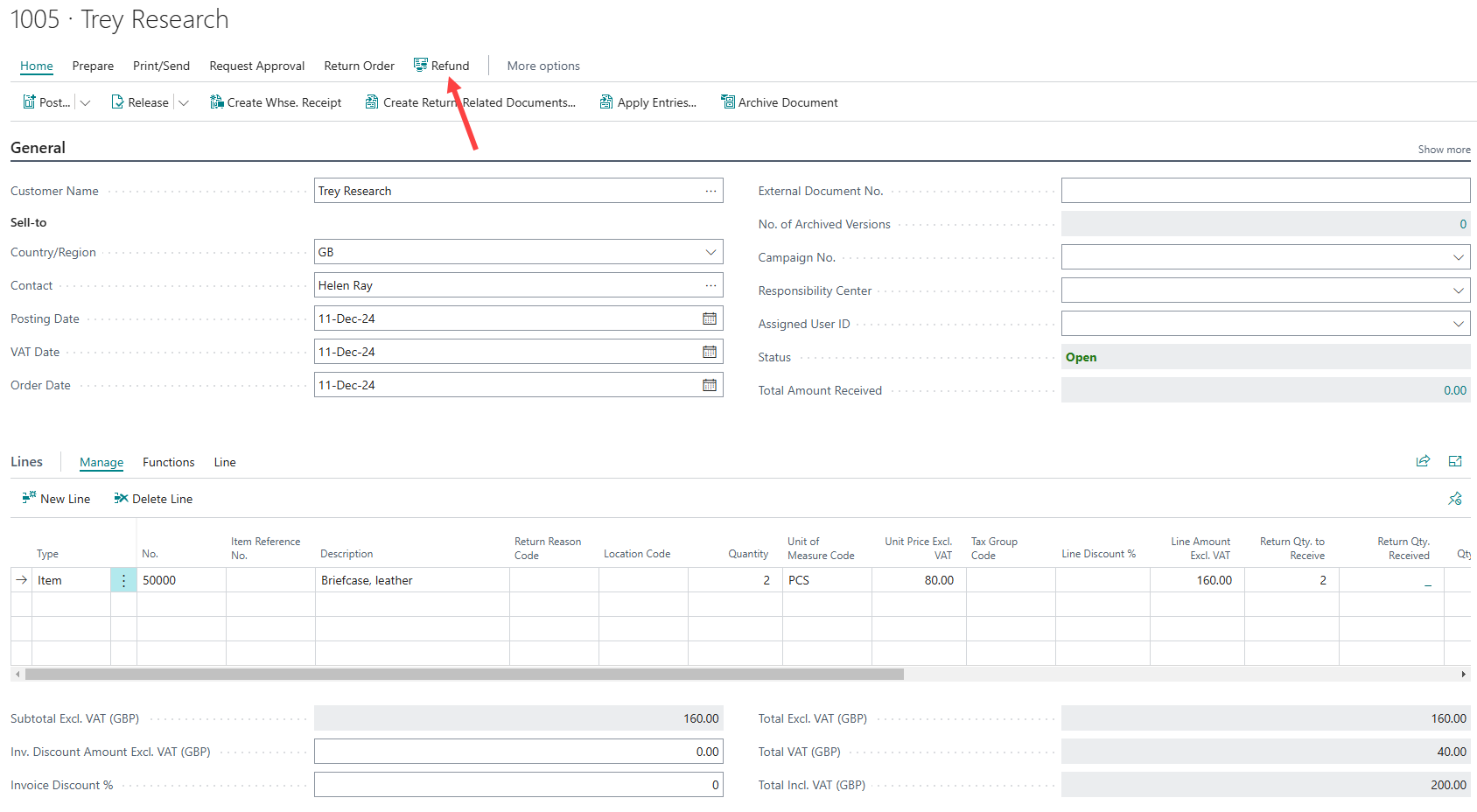Click Delete Line action
The image size is (1477, 812).
(x=153, y=499)
